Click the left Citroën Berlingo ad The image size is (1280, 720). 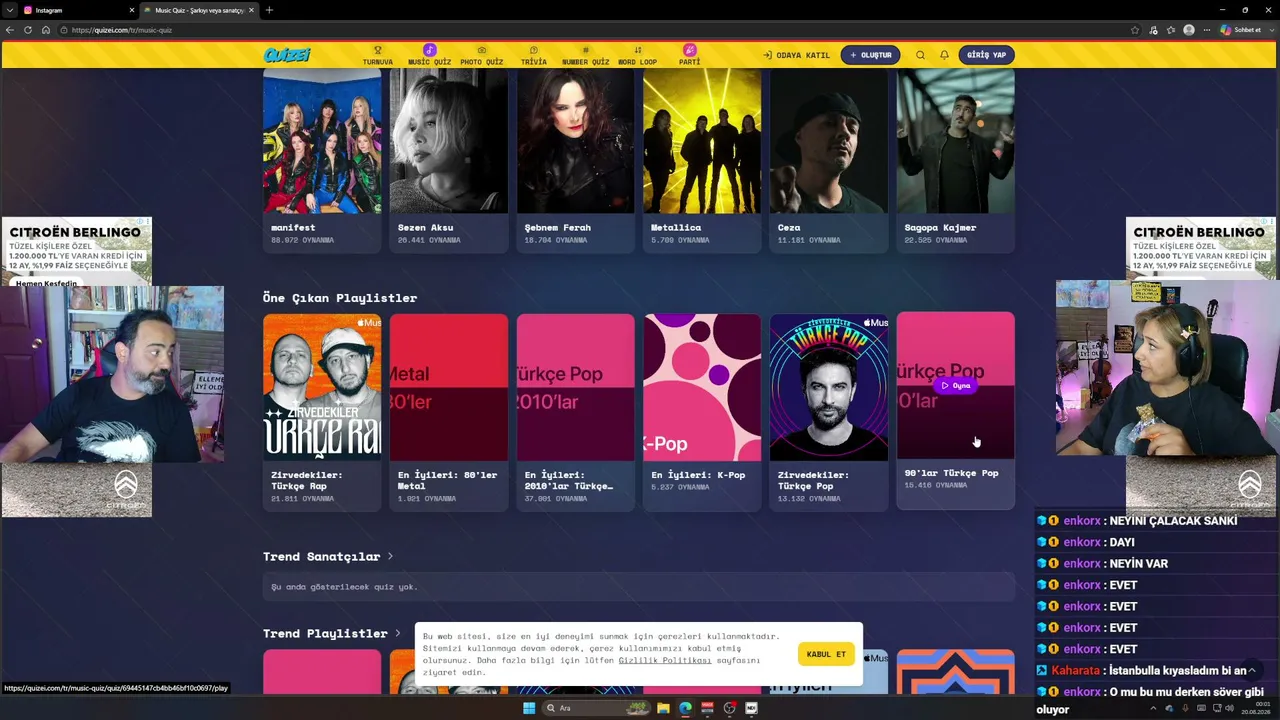click(77, 253)
